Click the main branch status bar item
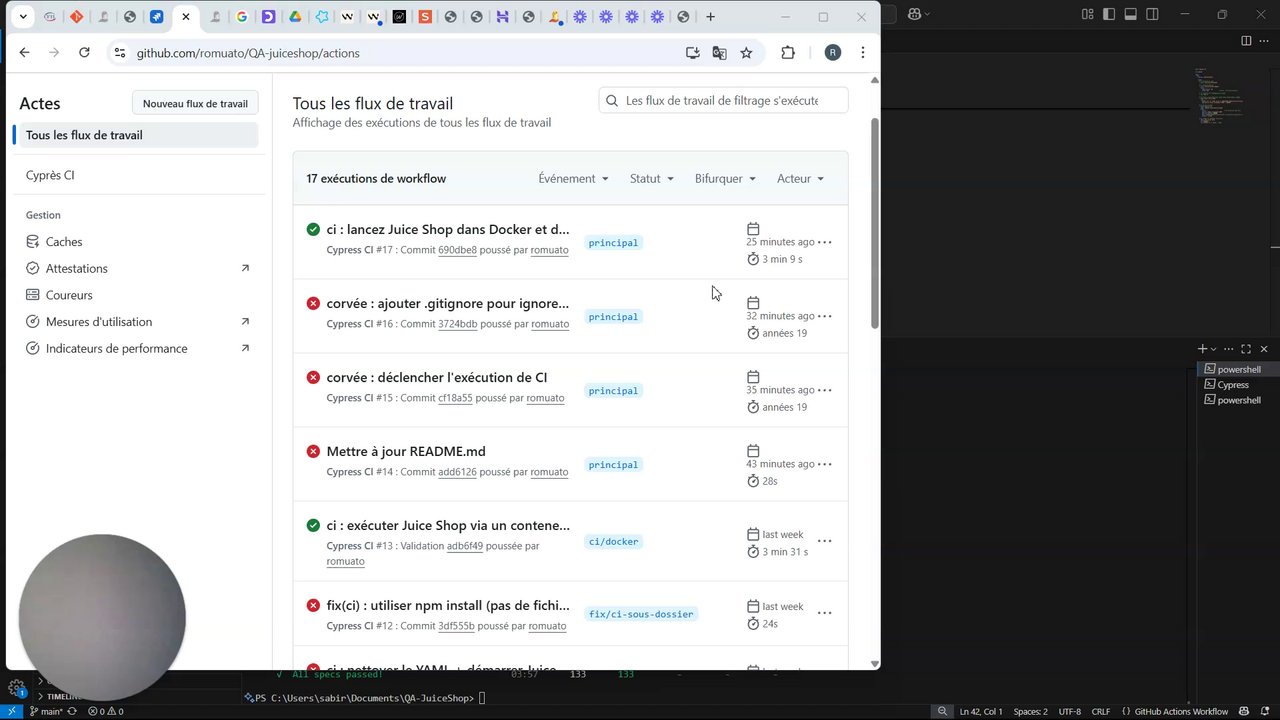This screenshot has width=1280, height=720. pos(46,712)
